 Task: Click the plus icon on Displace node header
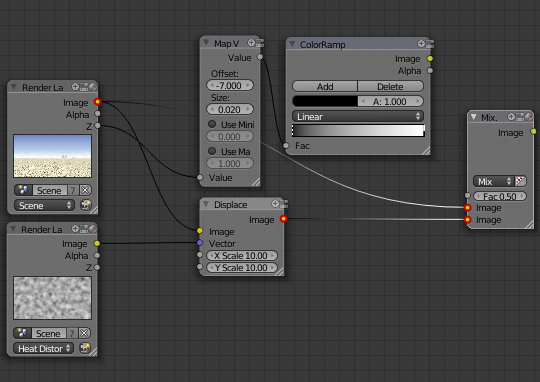click(275, 204)
